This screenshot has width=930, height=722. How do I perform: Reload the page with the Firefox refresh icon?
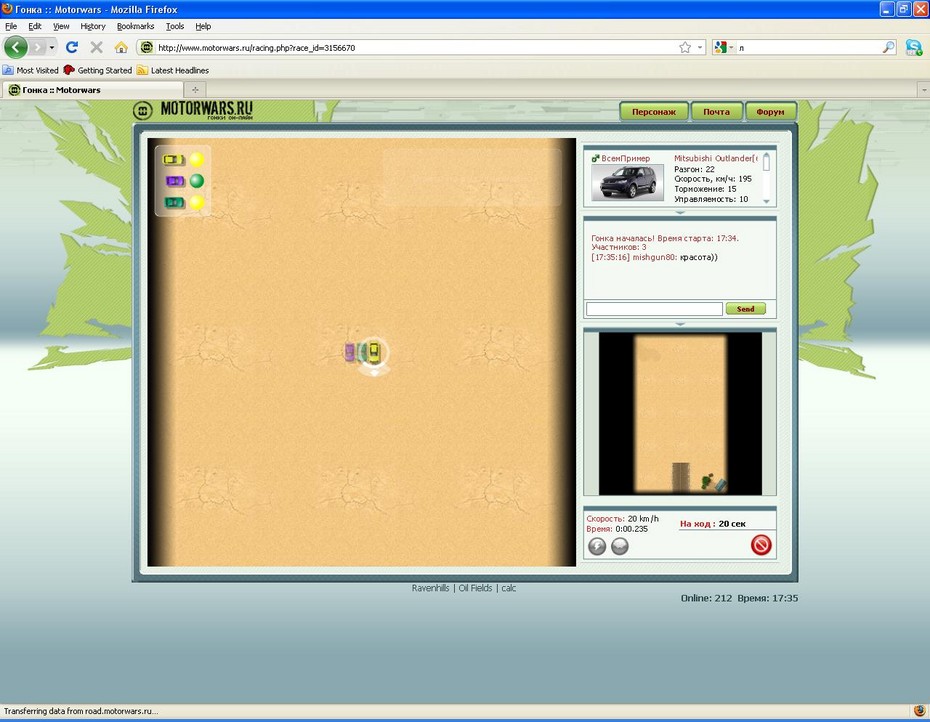tap(72, 47)
